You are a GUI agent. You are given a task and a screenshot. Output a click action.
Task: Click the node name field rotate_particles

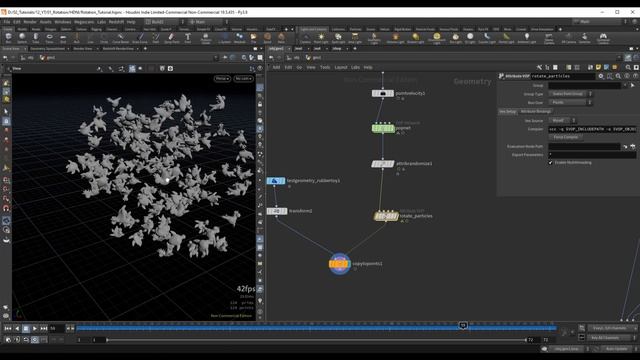pyautogui.click(x=562, y=76)
